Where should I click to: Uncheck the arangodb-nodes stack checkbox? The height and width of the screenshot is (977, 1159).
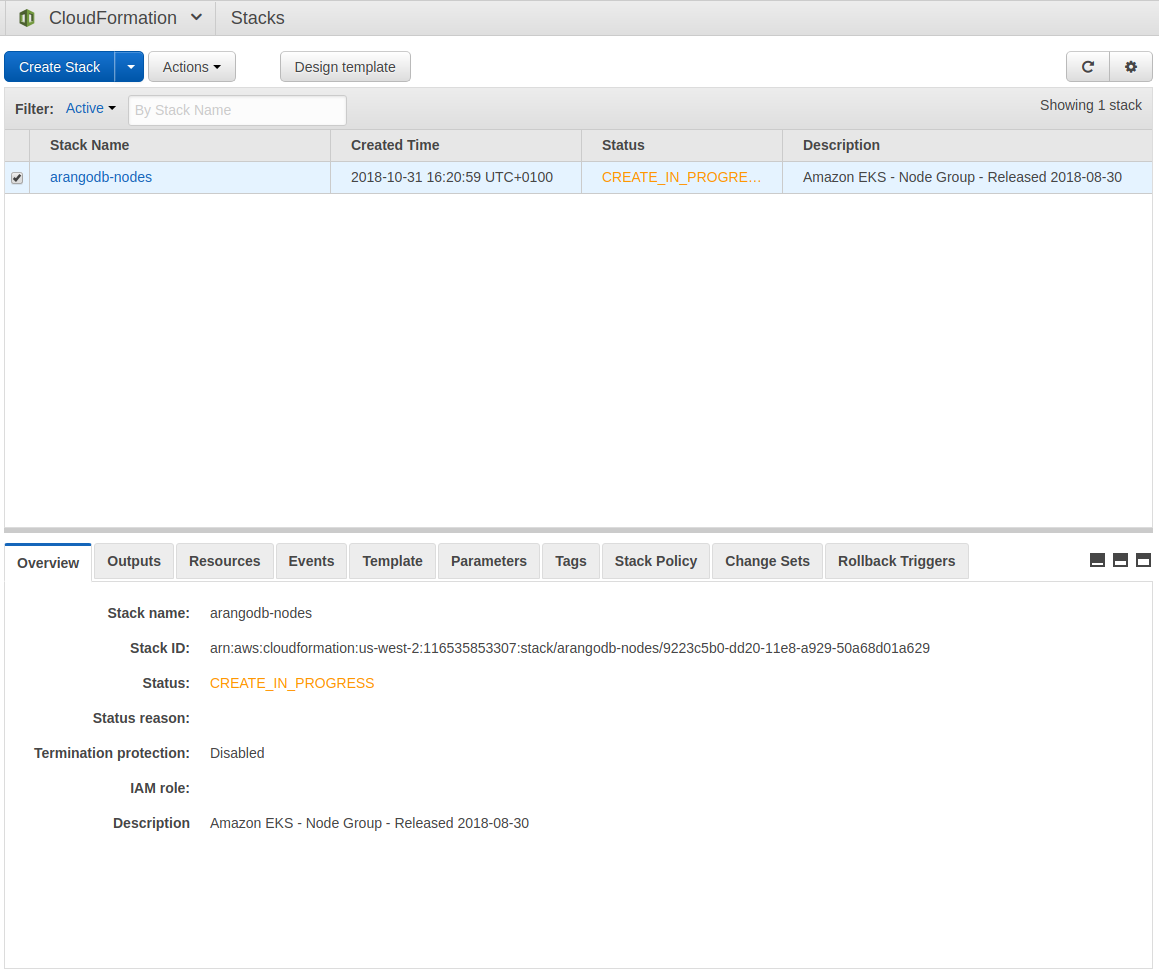point(17,178)
